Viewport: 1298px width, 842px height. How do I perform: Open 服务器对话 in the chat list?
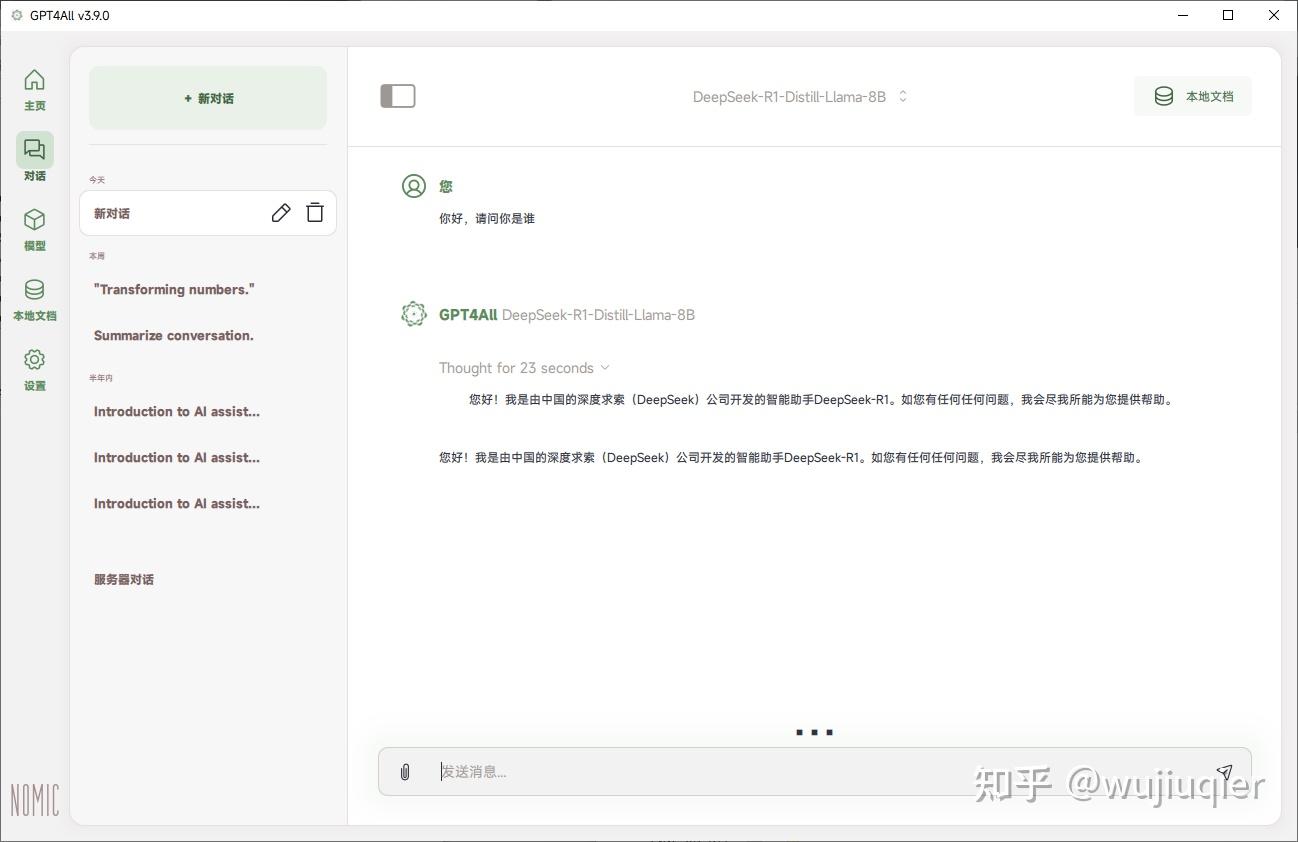(x=124, y=579)
